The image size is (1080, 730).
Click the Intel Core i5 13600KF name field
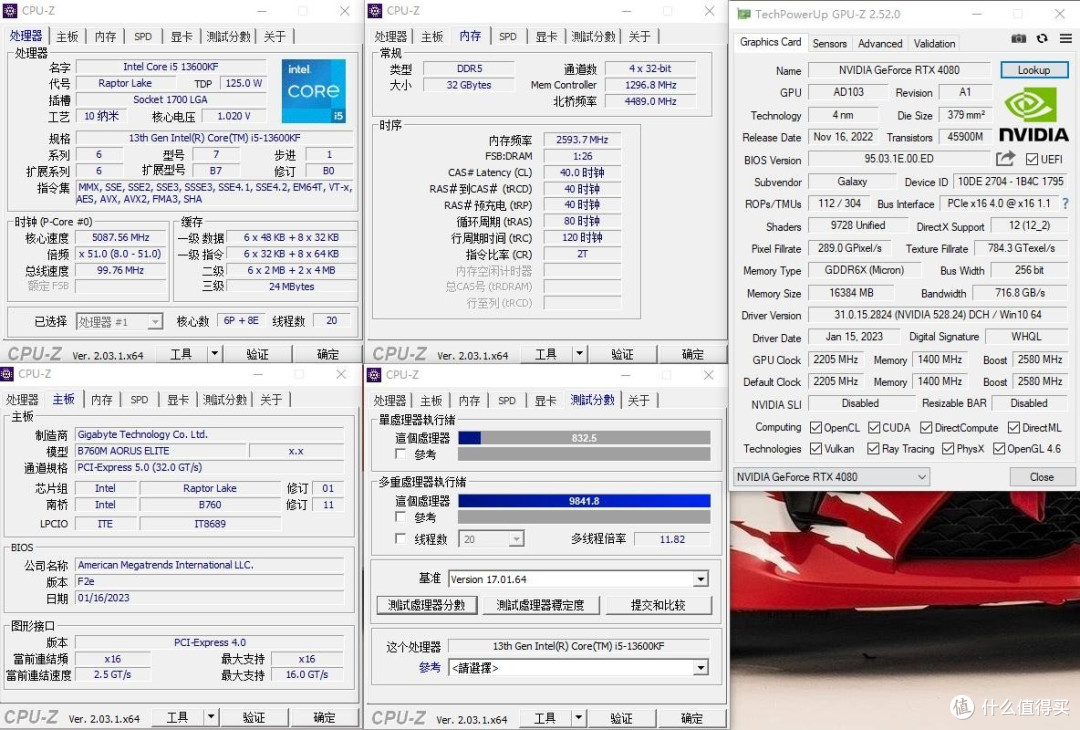coord(171,67)
